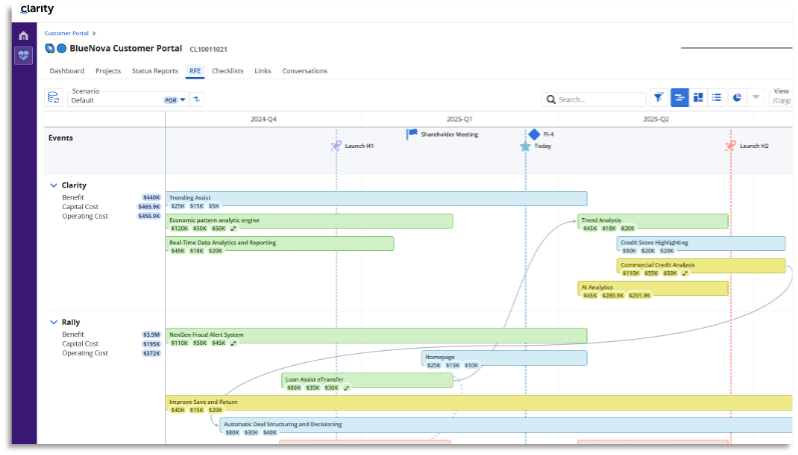Switch to the Status Reports tab
798x455 pixels.
155,71
